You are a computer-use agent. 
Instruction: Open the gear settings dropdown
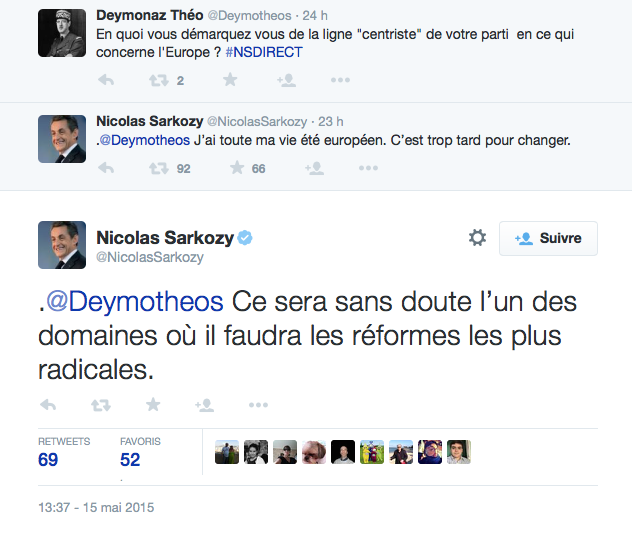pyautogui.click(x=477, y=238)
